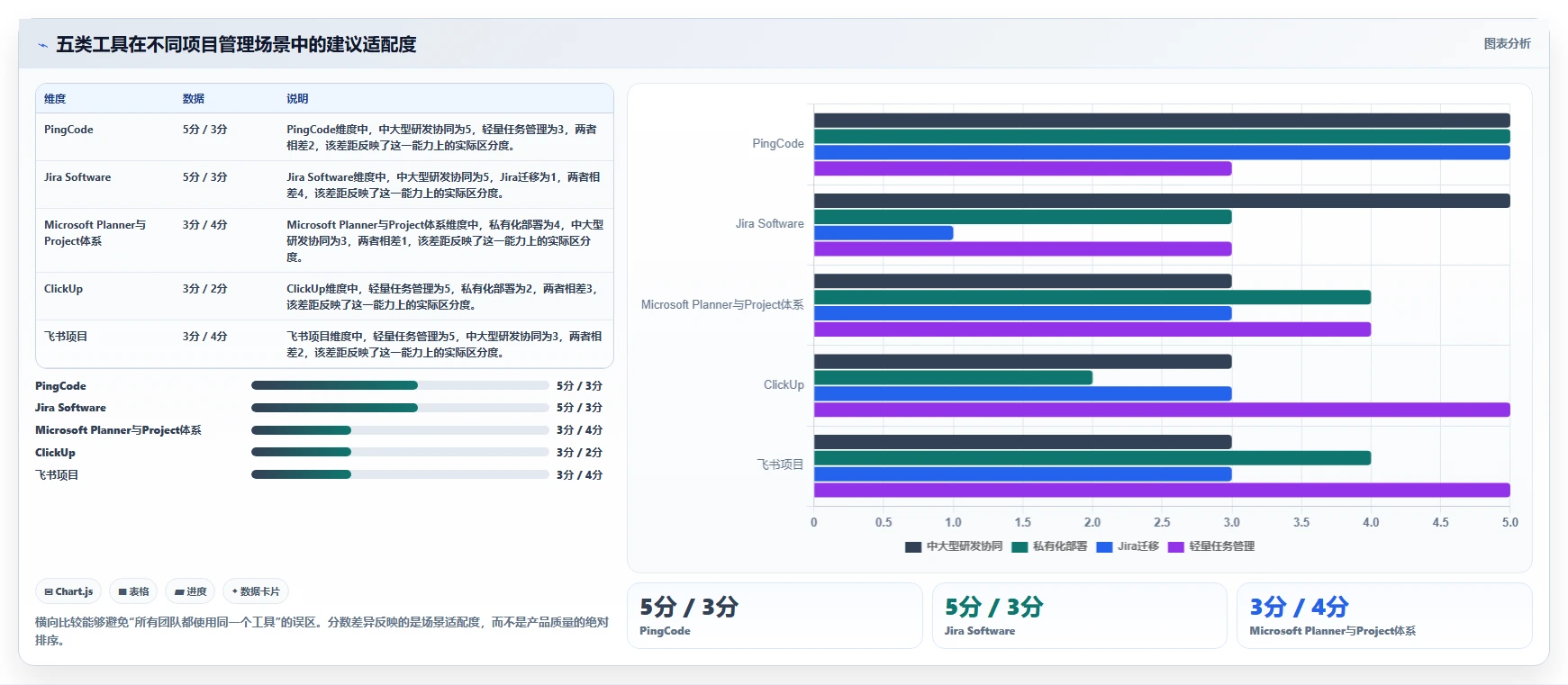Click the bold ClickUp label beside its progress bar

pos(55,453)
